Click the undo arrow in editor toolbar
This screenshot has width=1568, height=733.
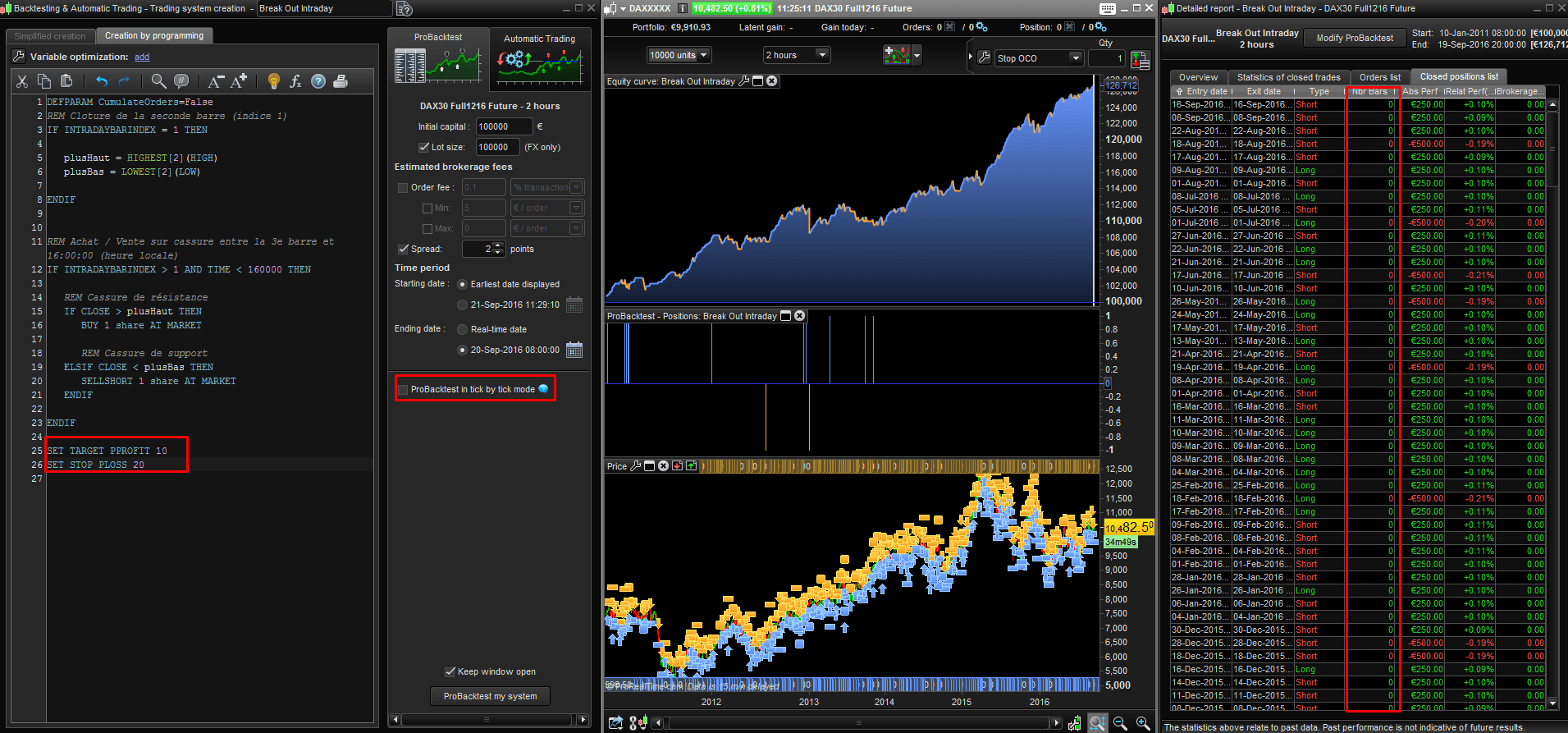(102, 81)
